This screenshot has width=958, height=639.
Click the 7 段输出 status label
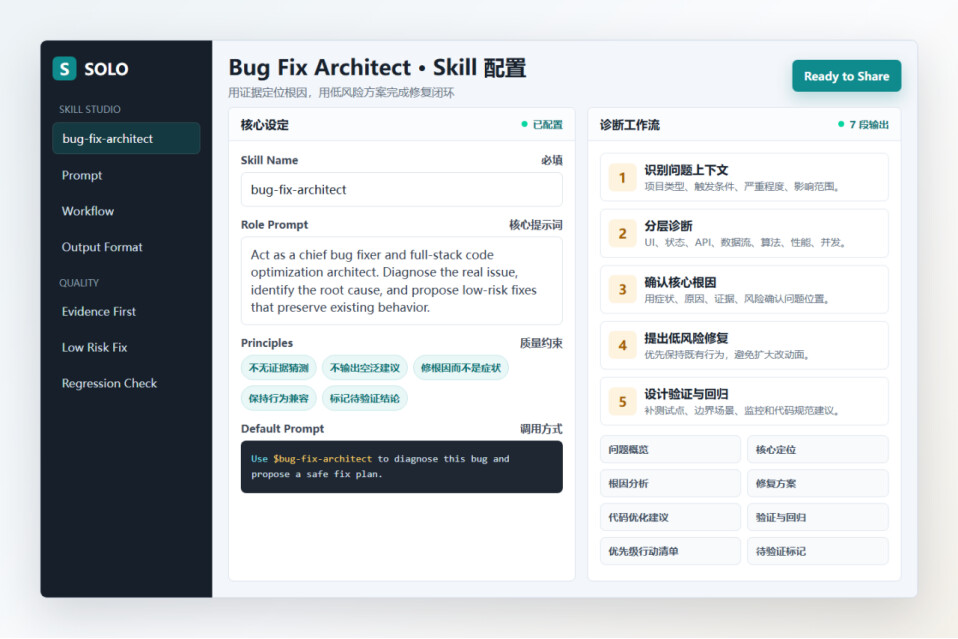[863, 125]
